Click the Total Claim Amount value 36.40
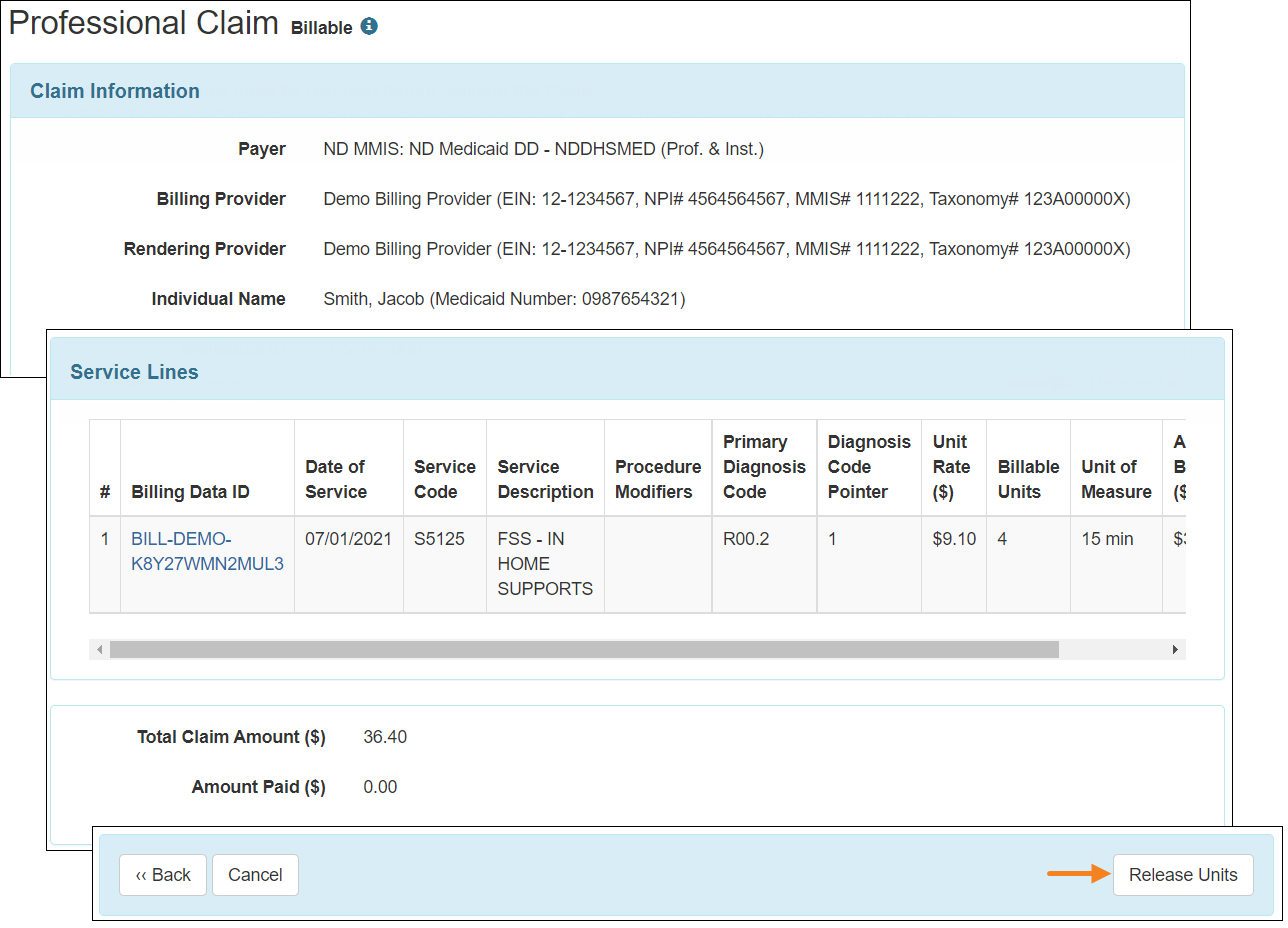The height and width of the screenshot is (928, 1288). tap(385, 737)
